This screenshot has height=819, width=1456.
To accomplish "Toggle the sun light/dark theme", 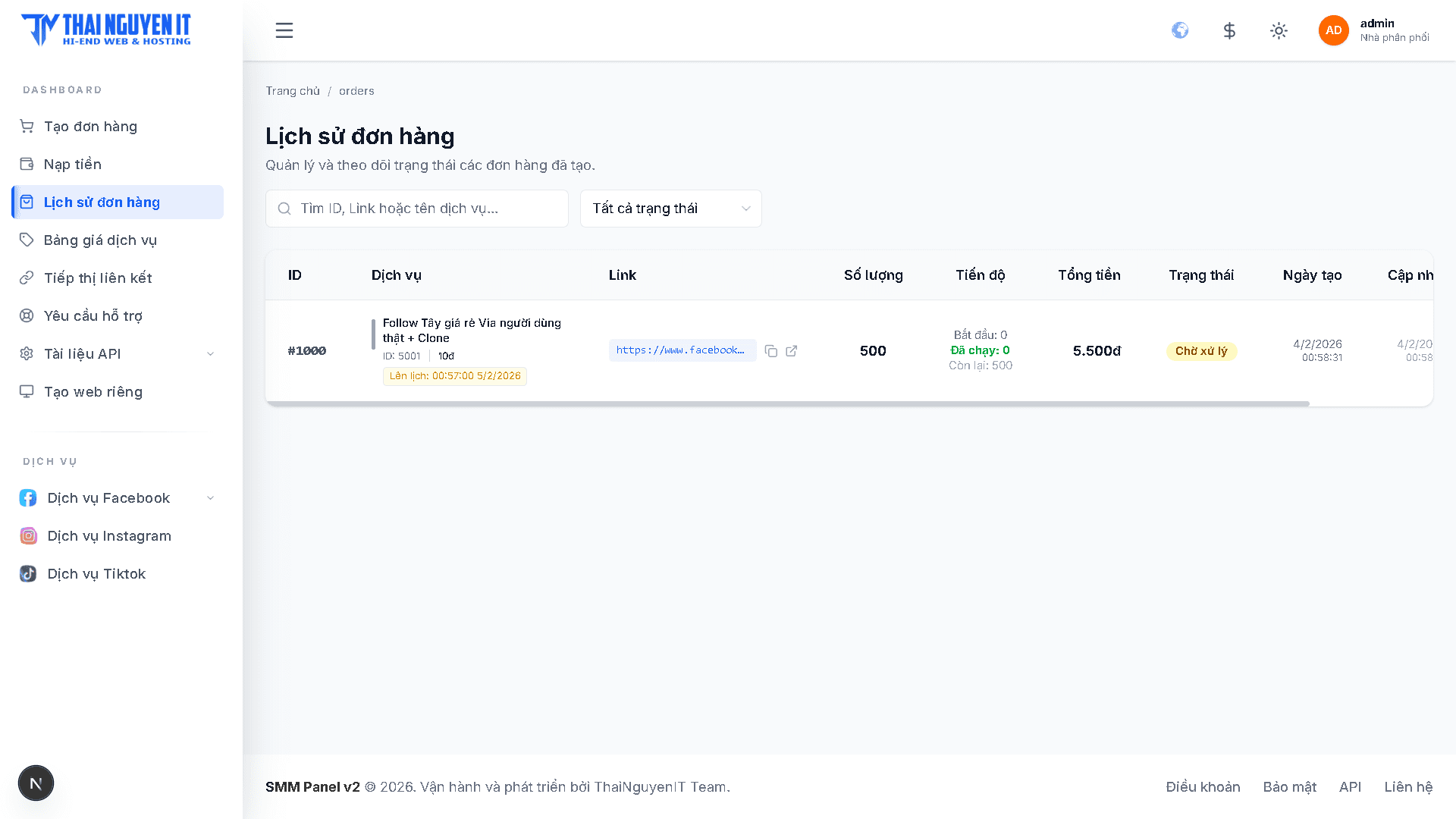I will coord(1279,30).
